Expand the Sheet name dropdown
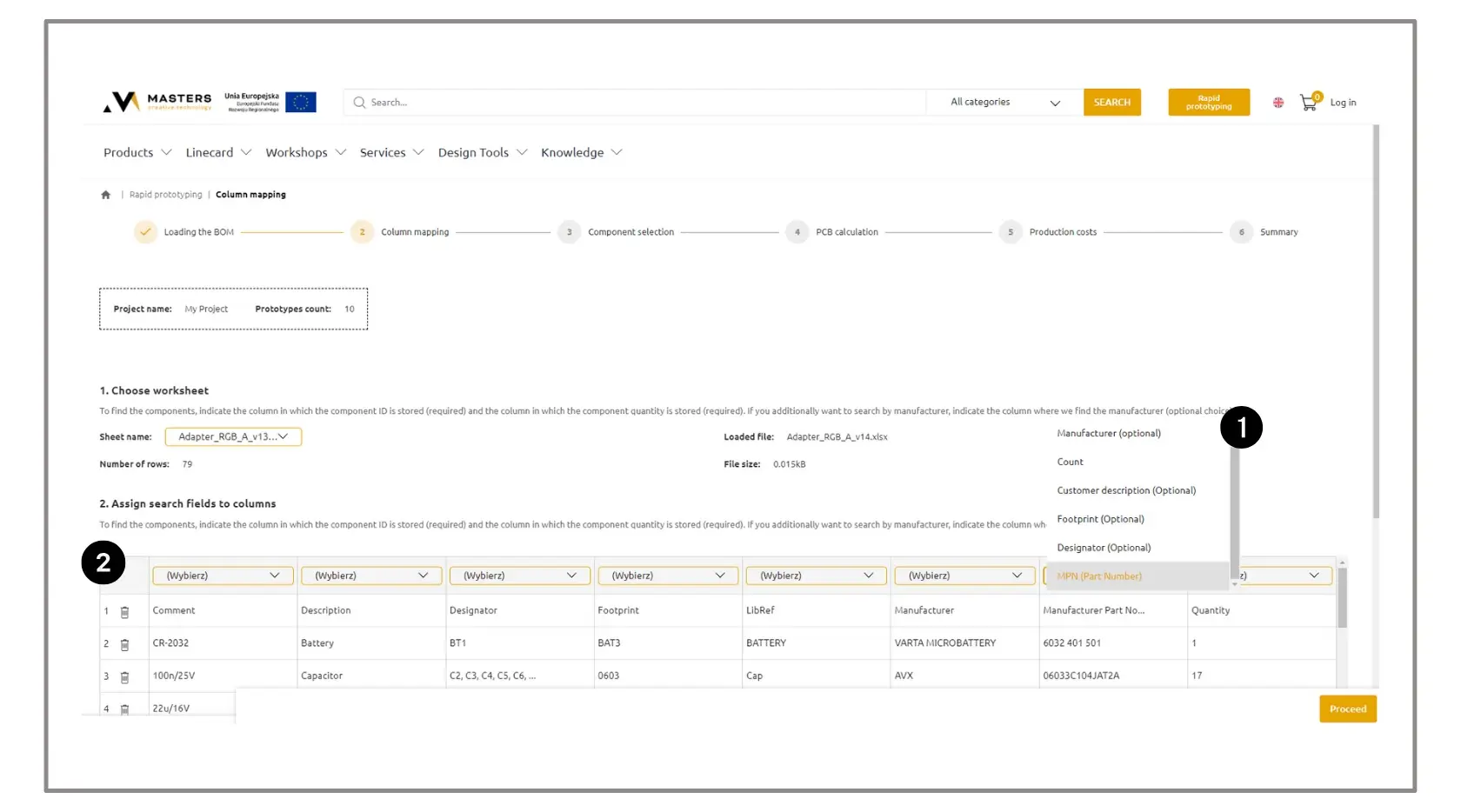The image size is (1461, 812). click(233, 437)
